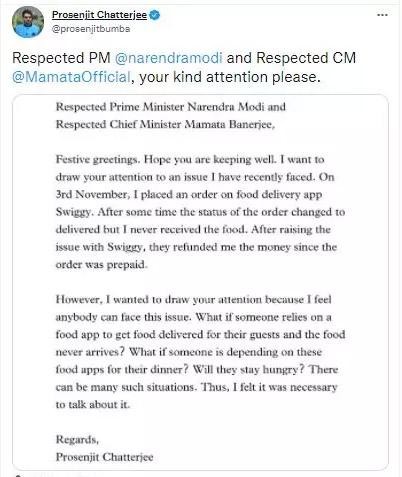Click the blue verified badge icon
Image resolution: width=402 pixels, height=477 pixels.
155,15
